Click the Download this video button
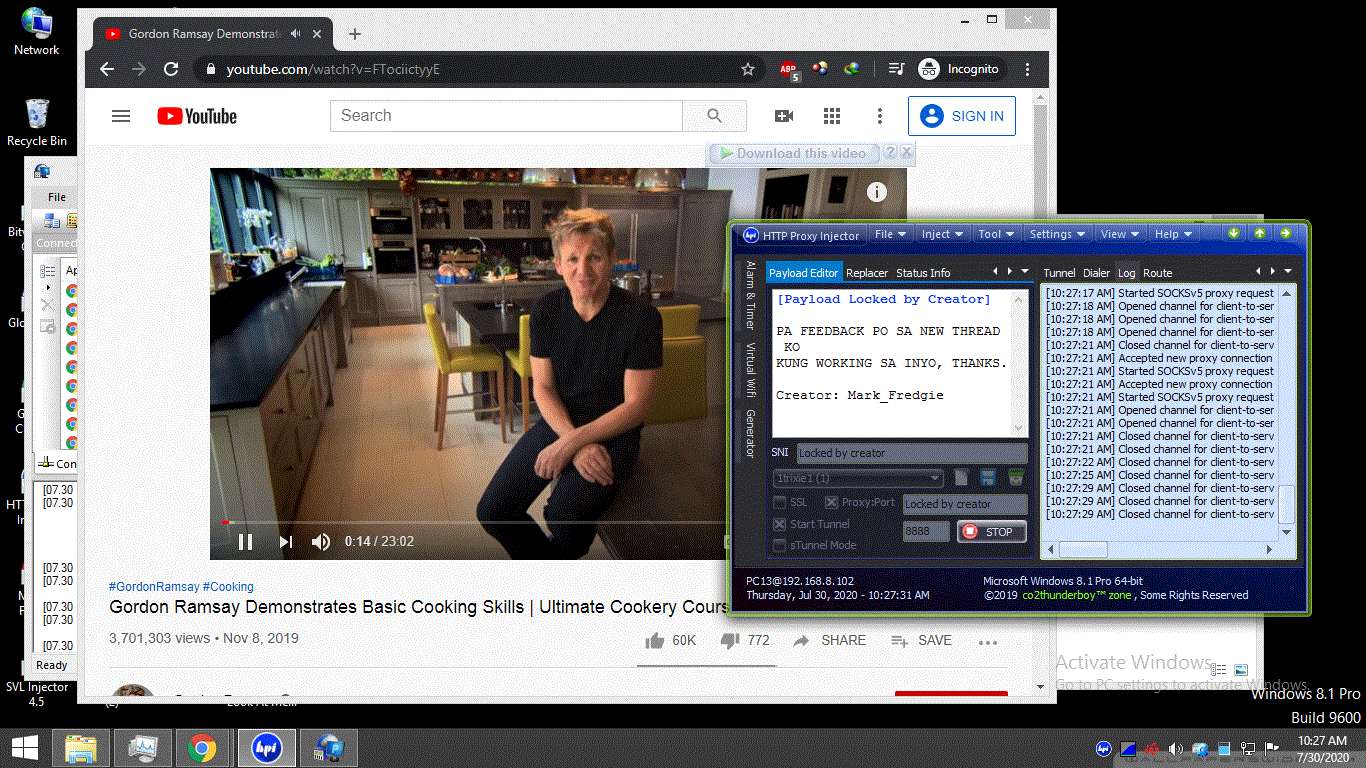Viewport: 1366px width, 768px height. coord(794,153)
